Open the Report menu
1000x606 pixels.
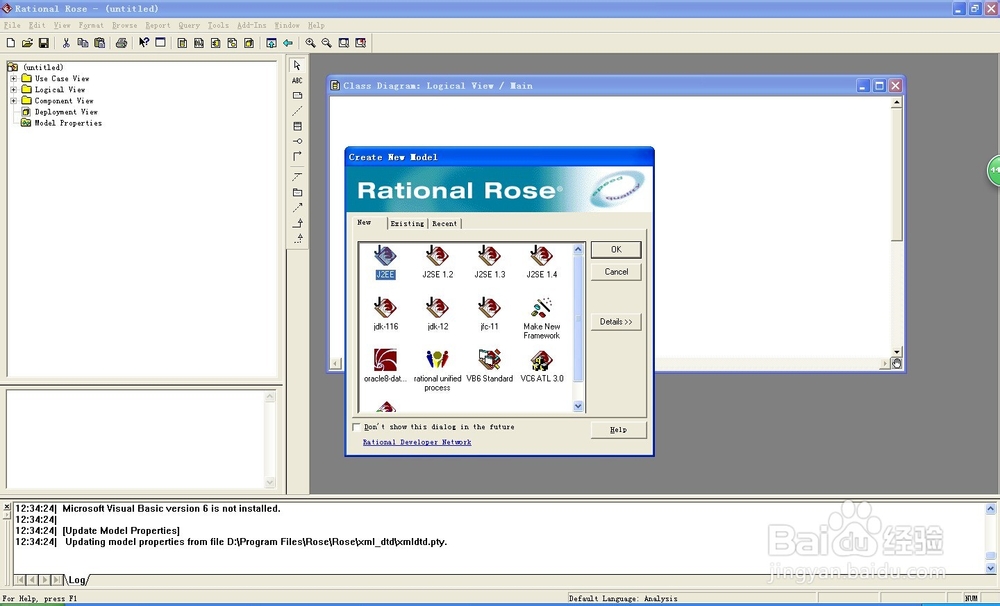[158, 26]
